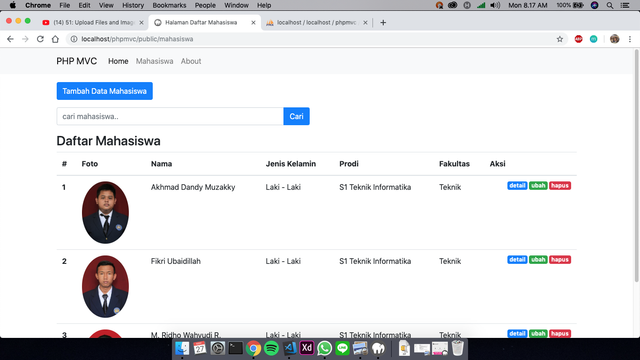Open the Window menu

tap(236, 5)
